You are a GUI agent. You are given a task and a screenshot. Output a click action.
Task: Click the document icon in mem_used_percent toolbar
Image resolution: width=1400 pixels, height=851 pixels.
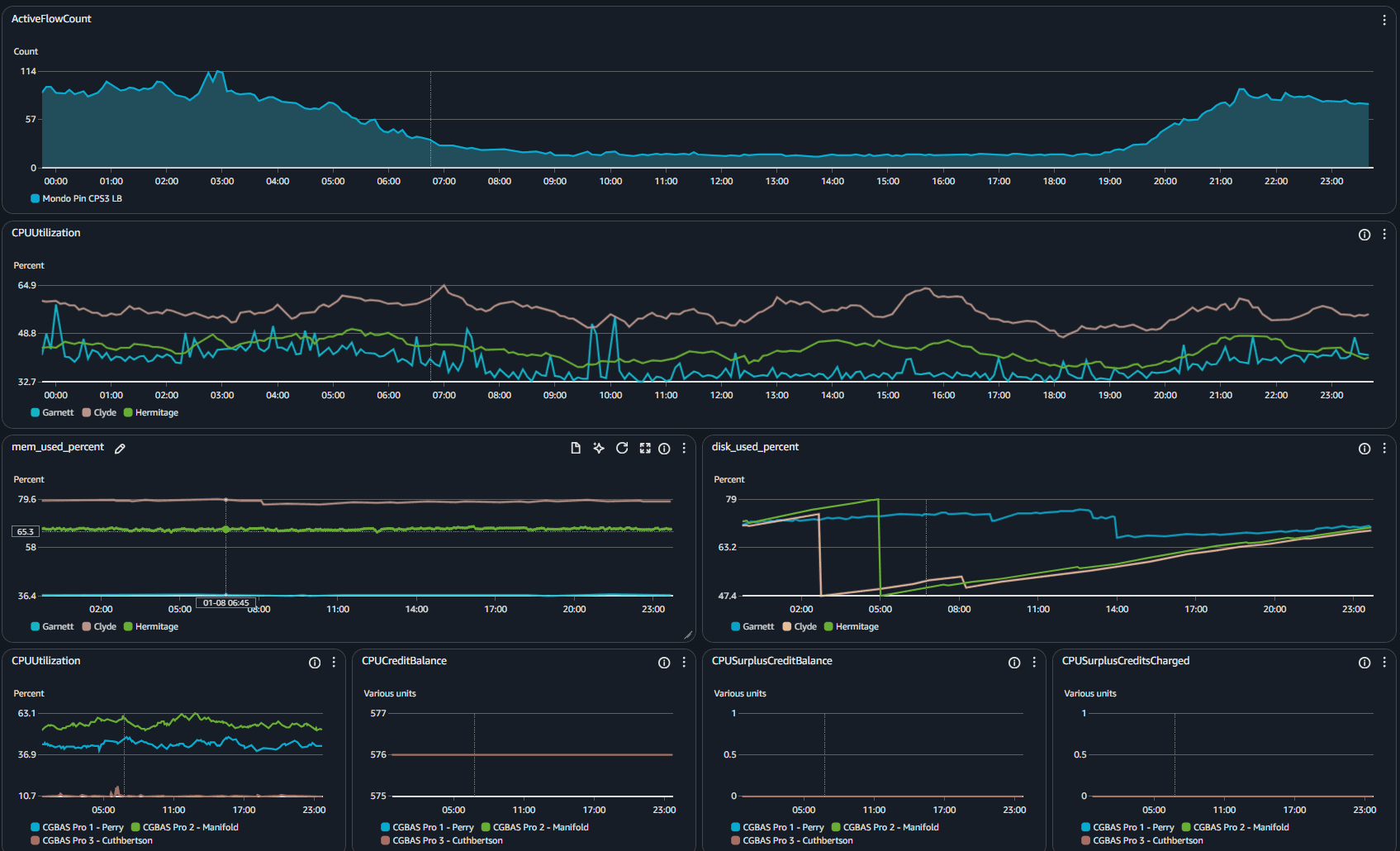(x=576, y=448)
